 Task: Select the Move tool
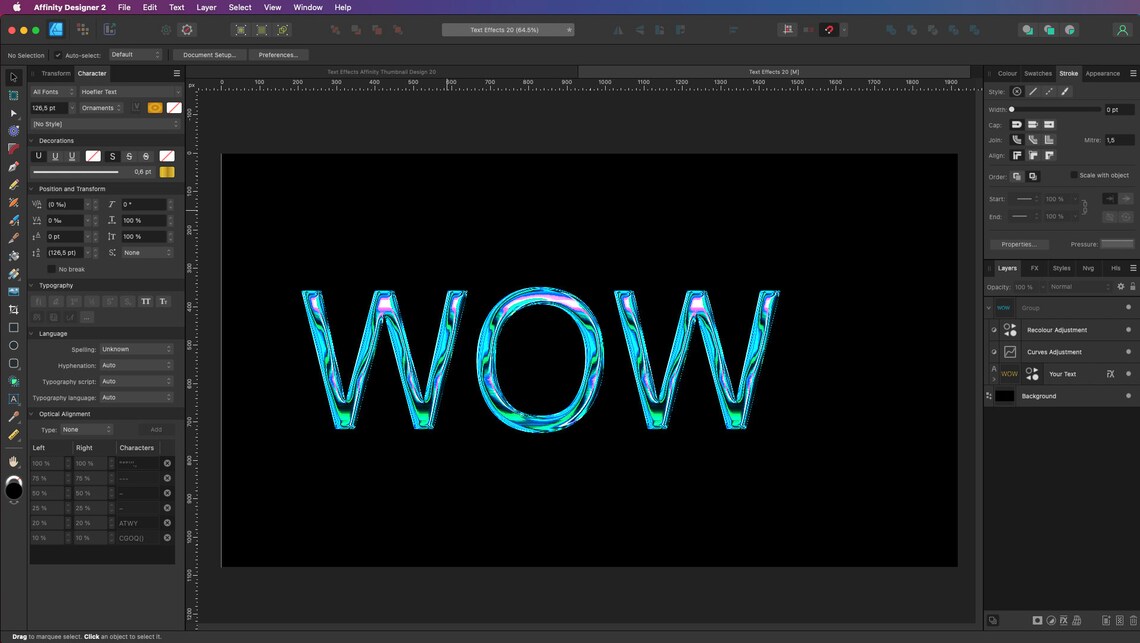point(13,76)
